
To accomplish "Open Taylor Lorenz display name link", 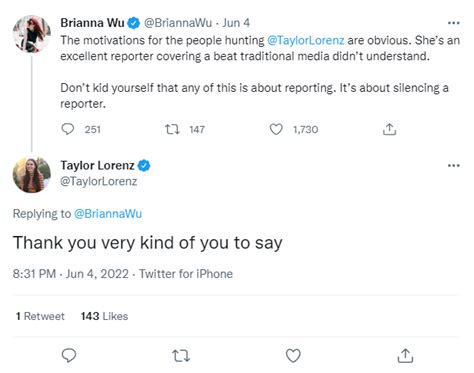I will 97,165.
